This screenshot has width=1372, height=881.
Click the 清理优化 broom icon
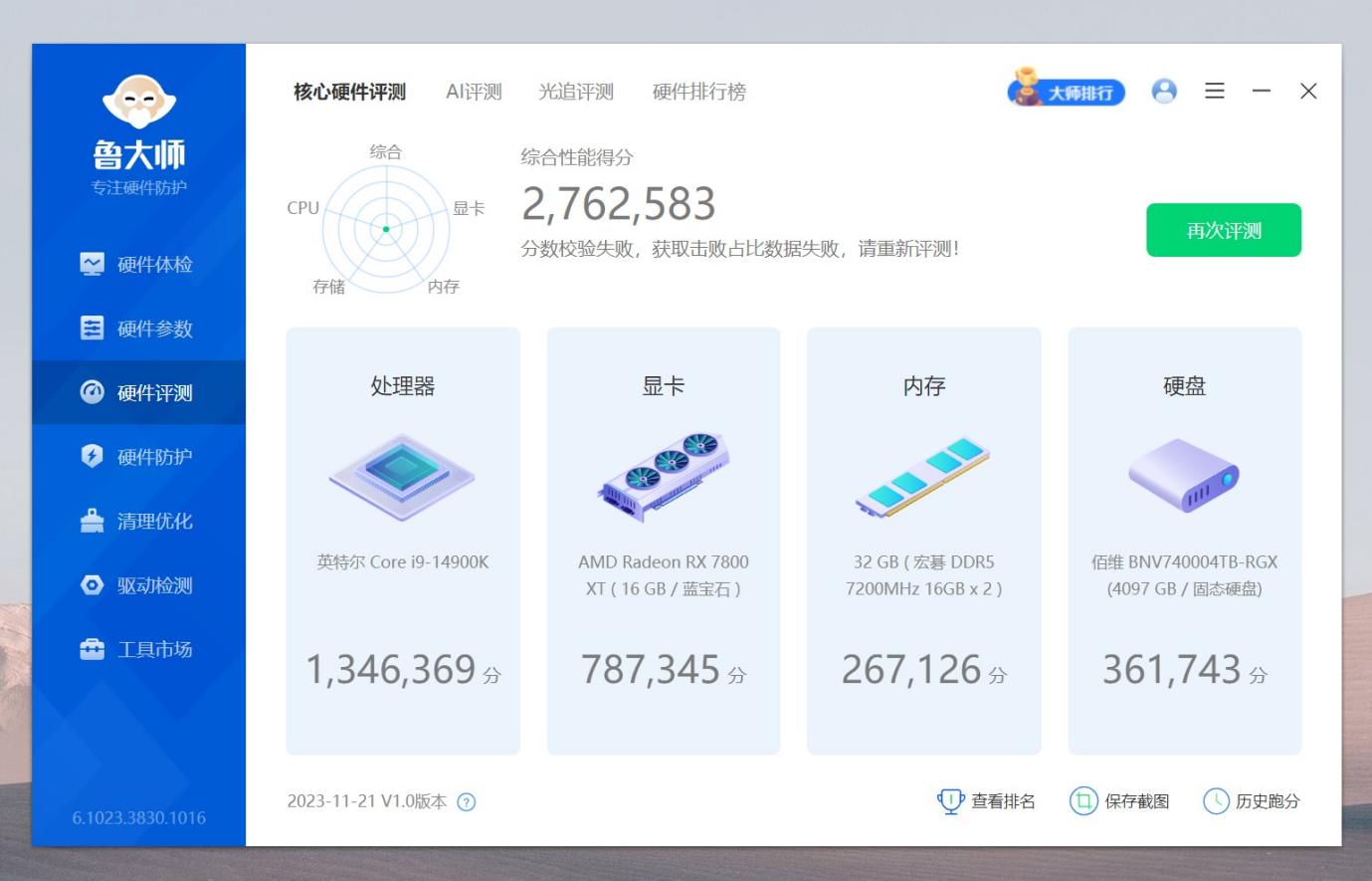(92, 521)
